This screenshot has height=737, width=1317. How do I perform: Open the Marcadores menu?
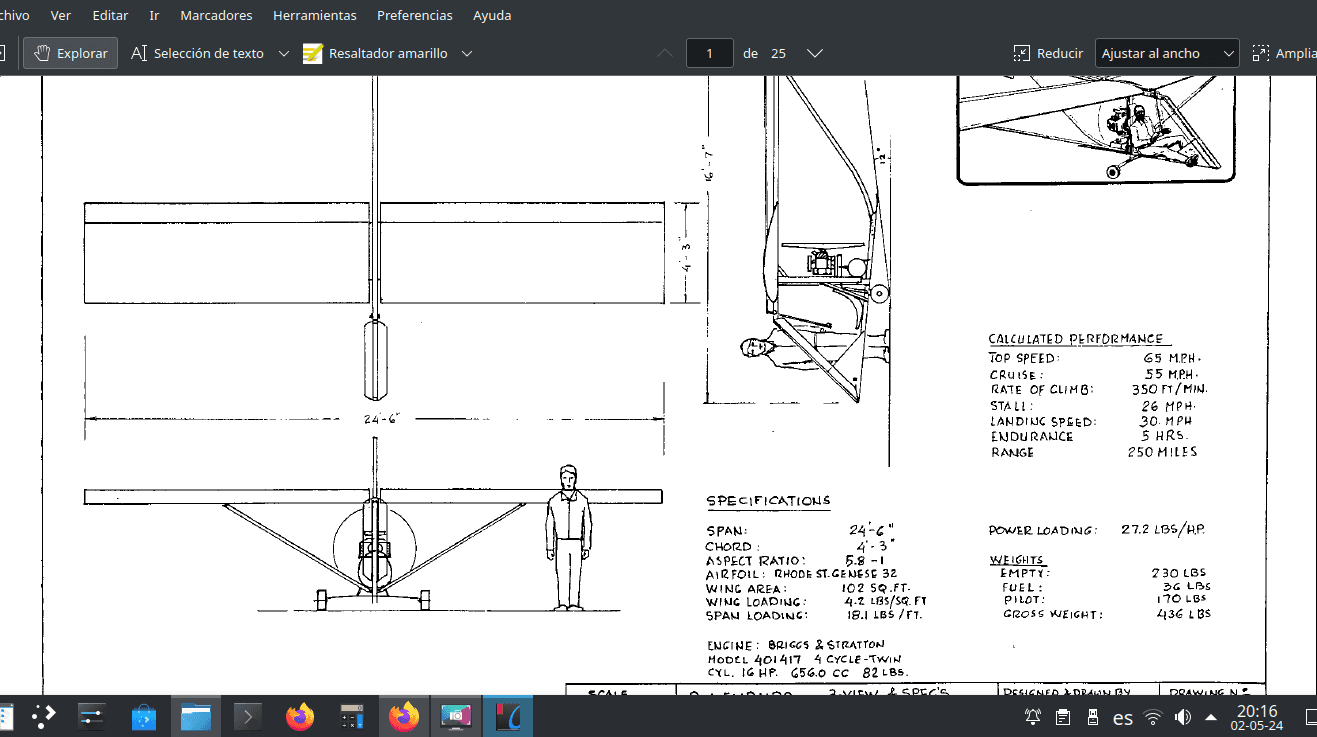pyautogui.click(x=216, y=15)
